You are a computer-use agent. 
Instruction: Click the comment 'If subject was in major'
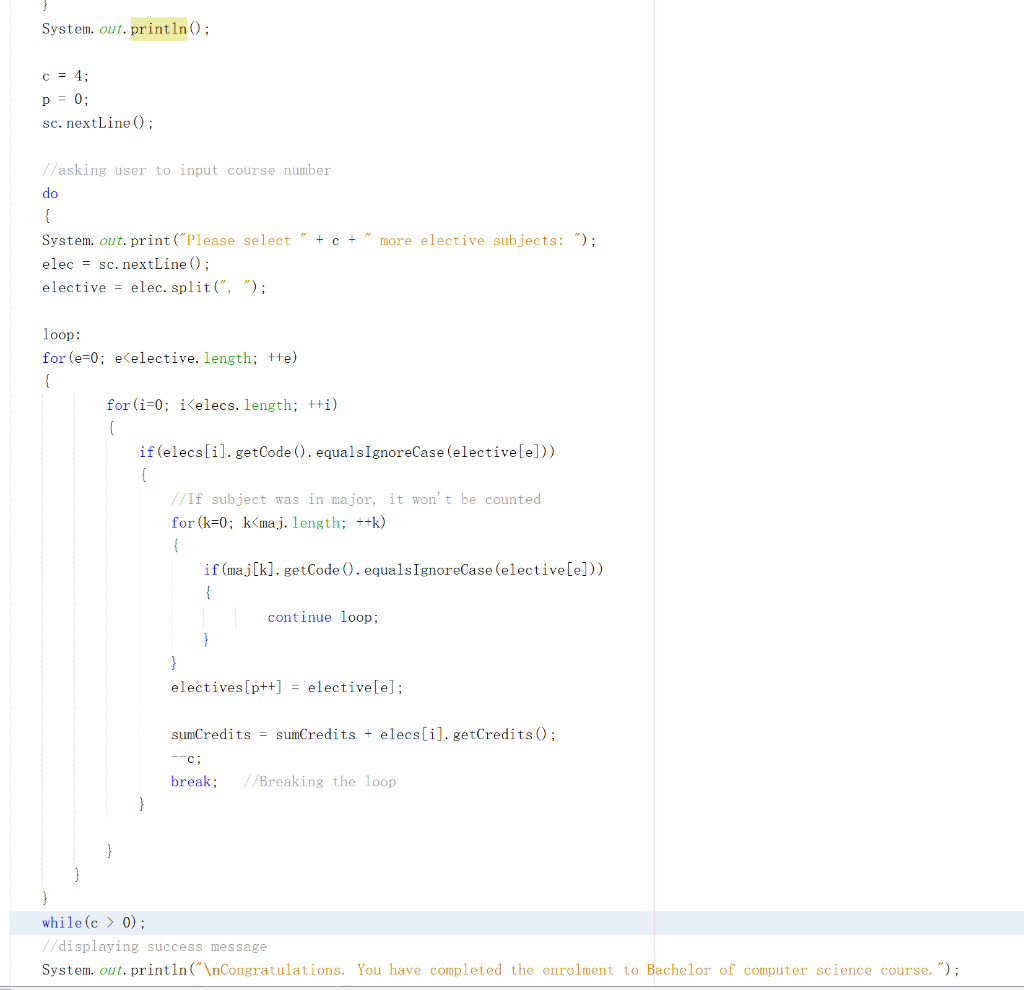click(x=356, y=499)
